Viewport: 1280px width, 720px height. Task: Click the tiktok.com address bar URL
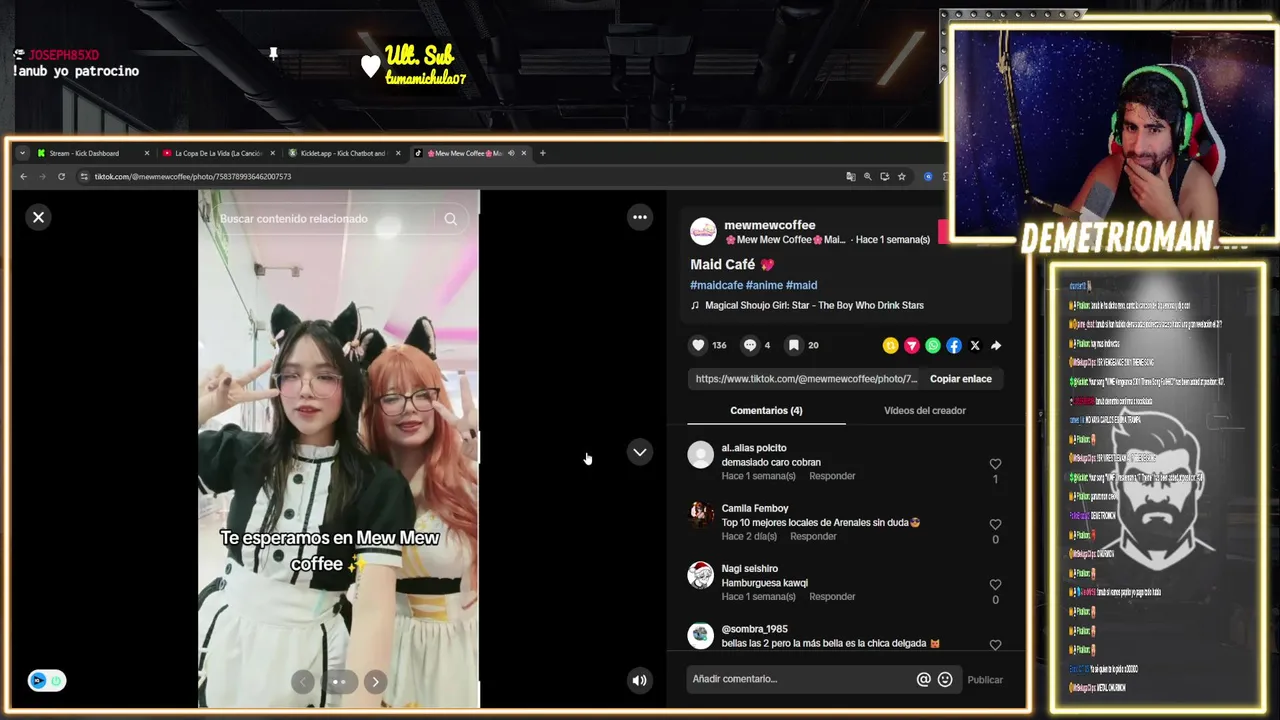point(193,177)
